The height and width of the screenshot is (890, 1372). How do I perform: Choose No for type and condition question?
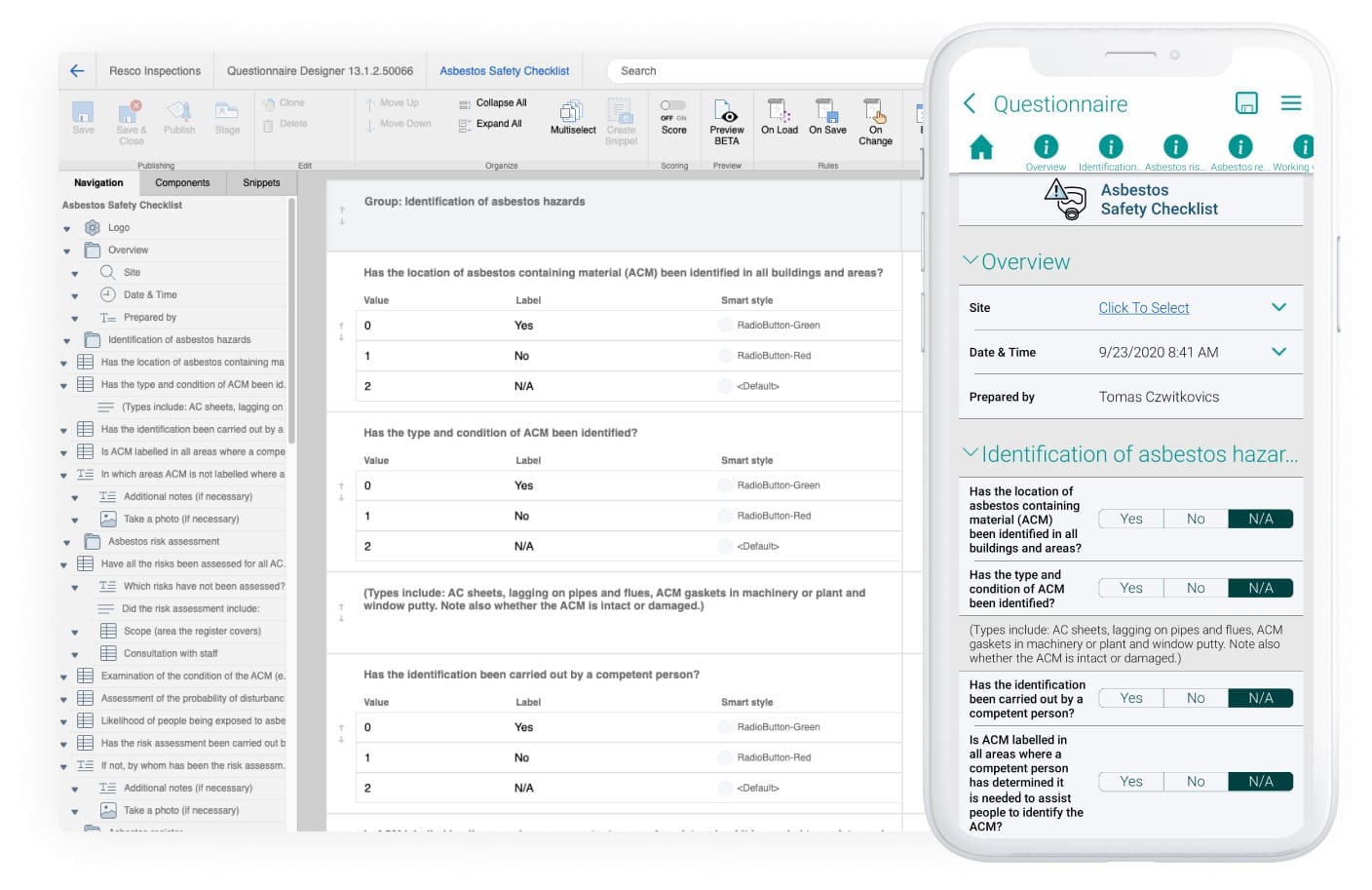tap(1196, 588)
